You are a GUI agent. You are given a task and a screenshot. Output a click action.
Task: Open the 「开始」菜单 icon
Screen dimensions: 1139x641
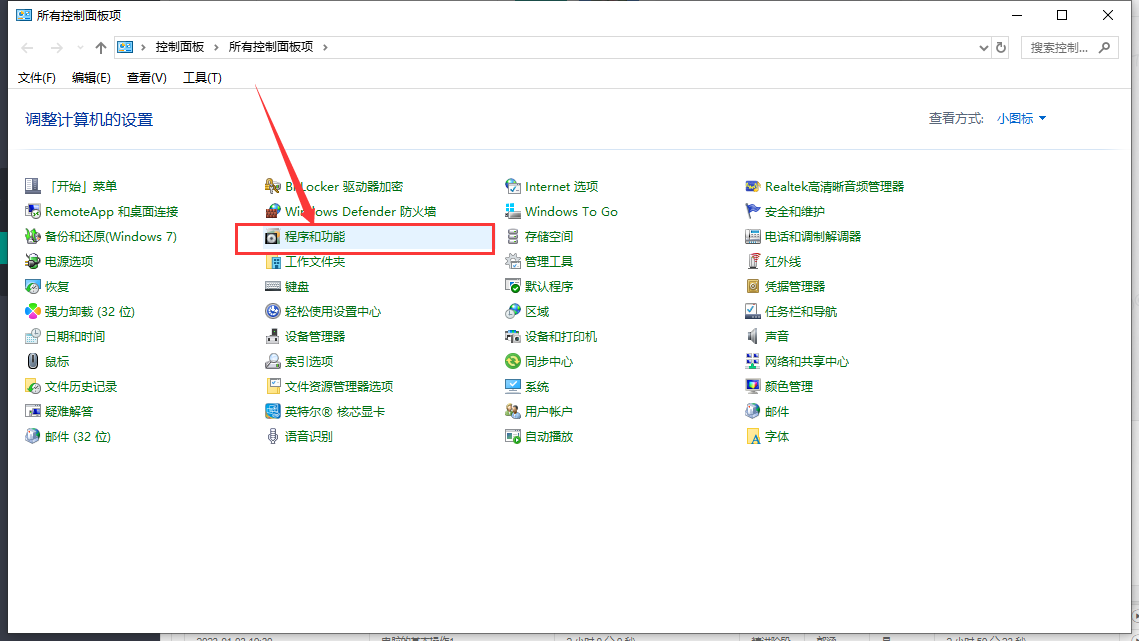tap(33, 186)
